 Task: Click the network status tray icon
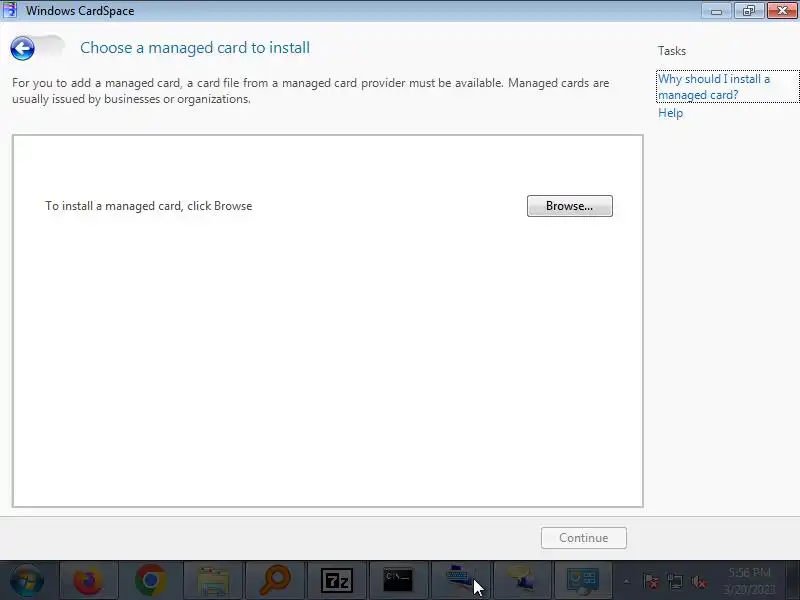[674, 581]
